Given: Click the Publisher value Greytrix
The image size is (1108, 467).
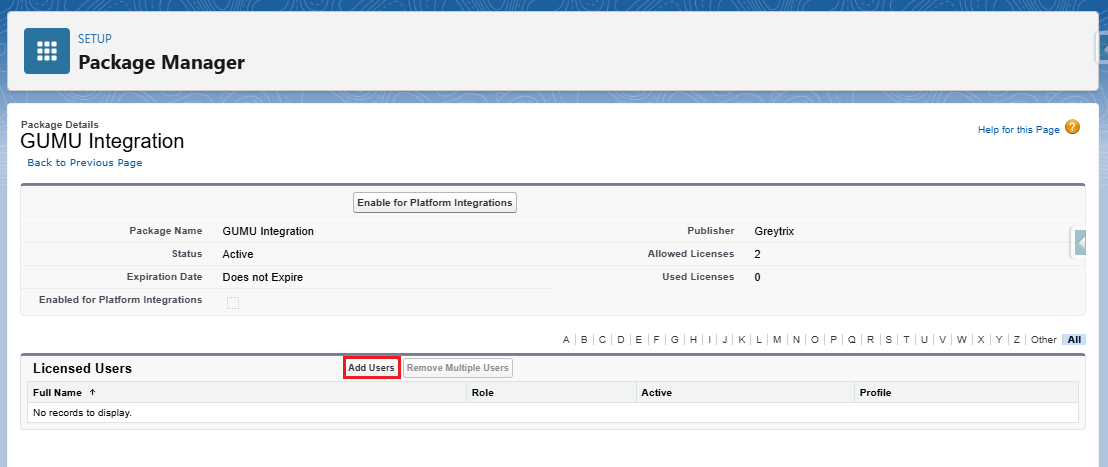Looking at the screenshot, I should pyautogui.click(x=774, y=231).
